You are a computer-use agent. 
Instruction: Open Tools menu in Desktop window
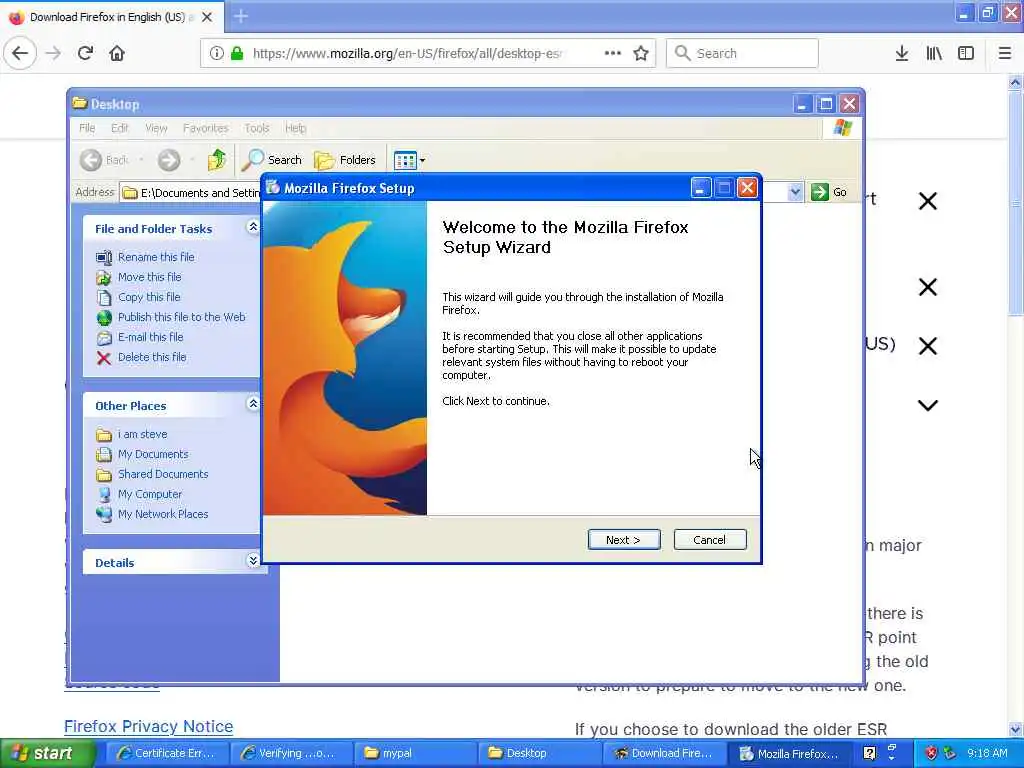click(257, 128)
